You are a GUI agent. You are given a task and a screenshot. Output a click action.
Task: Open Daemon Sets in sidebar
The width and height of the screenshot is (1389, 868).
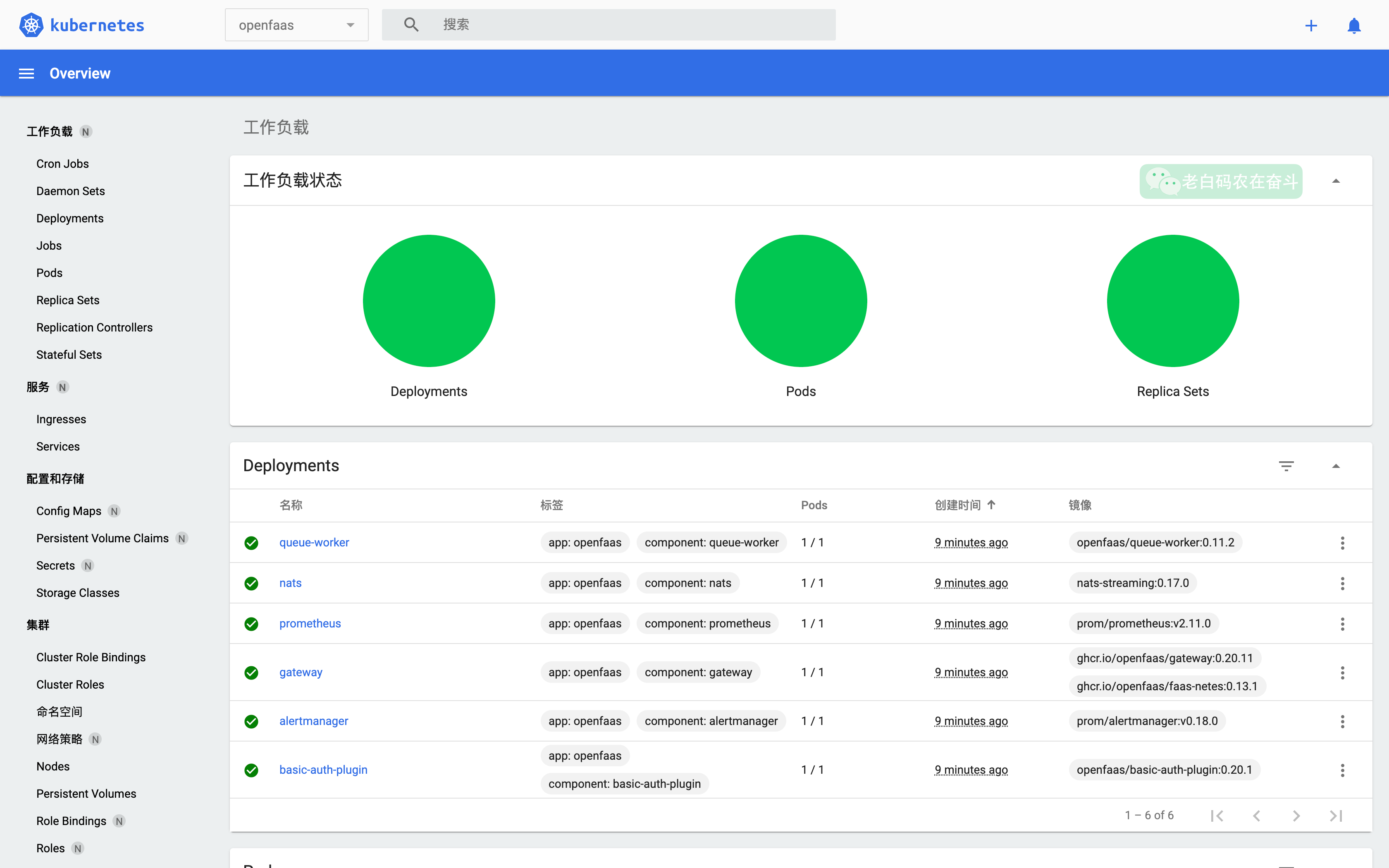[71, 191]
